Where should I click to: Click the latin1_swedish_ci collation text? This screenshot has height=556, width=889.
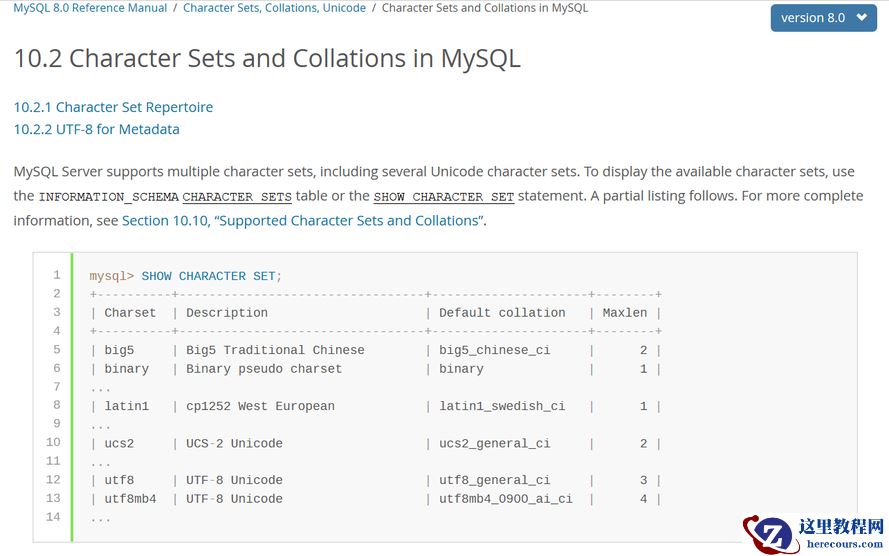click(x=502, y=406)
